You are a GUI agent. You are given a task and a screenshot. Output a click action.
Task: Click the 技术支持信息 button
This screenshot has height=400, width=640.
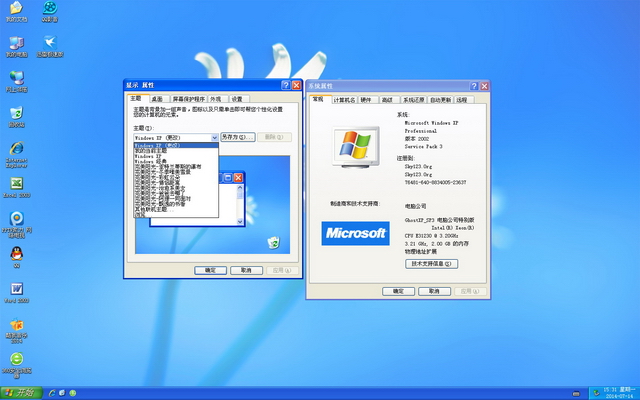431,264
